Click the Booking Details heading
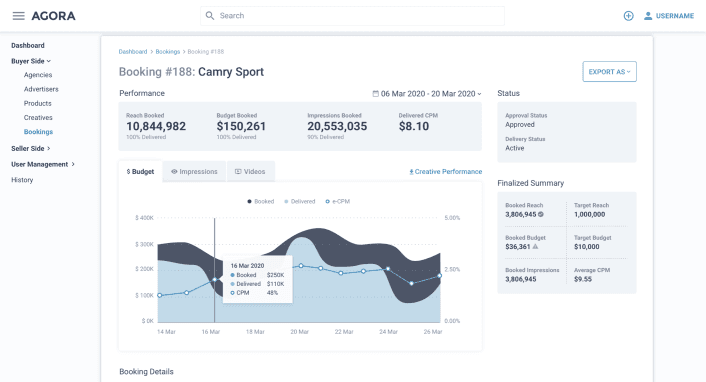The height and width of the screenshot is (382, 706). tap(146, 372)
